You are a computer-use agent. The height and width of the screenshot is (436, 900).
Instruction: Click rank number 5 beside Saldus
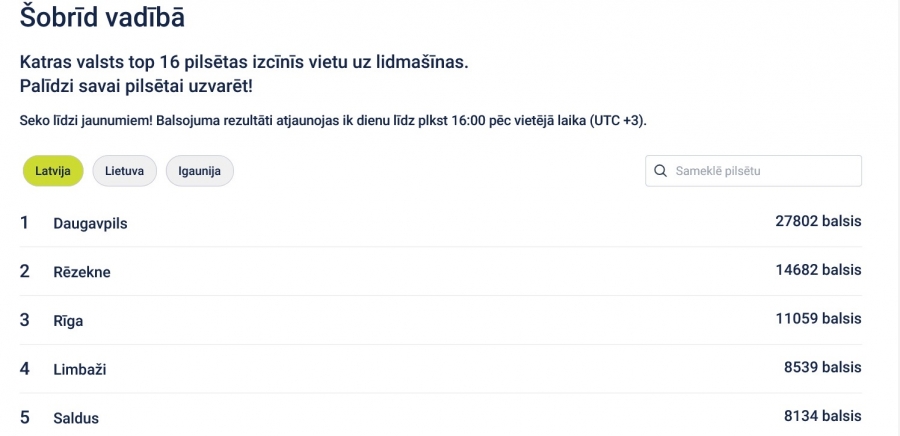click(x=25, y=417)
